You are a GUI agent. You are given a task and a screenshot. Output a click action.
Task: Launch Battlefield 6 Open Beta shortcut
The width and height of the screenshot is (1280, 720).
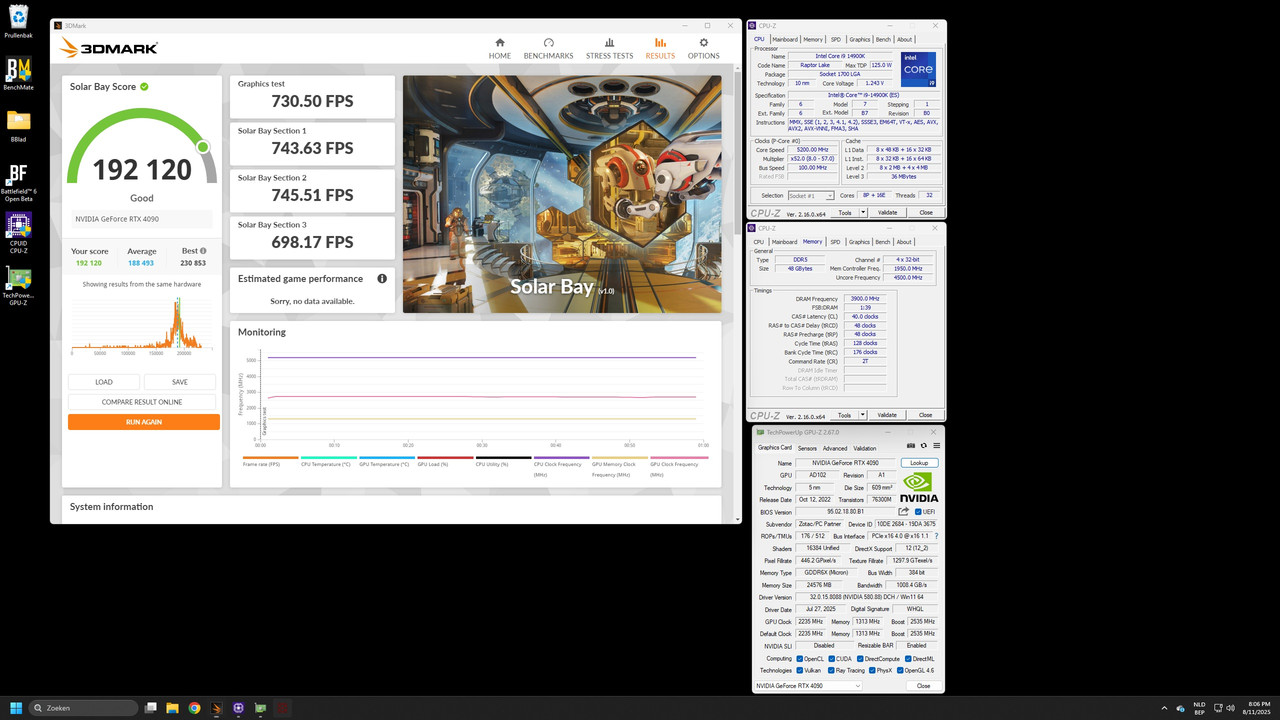tap(18, 182)
